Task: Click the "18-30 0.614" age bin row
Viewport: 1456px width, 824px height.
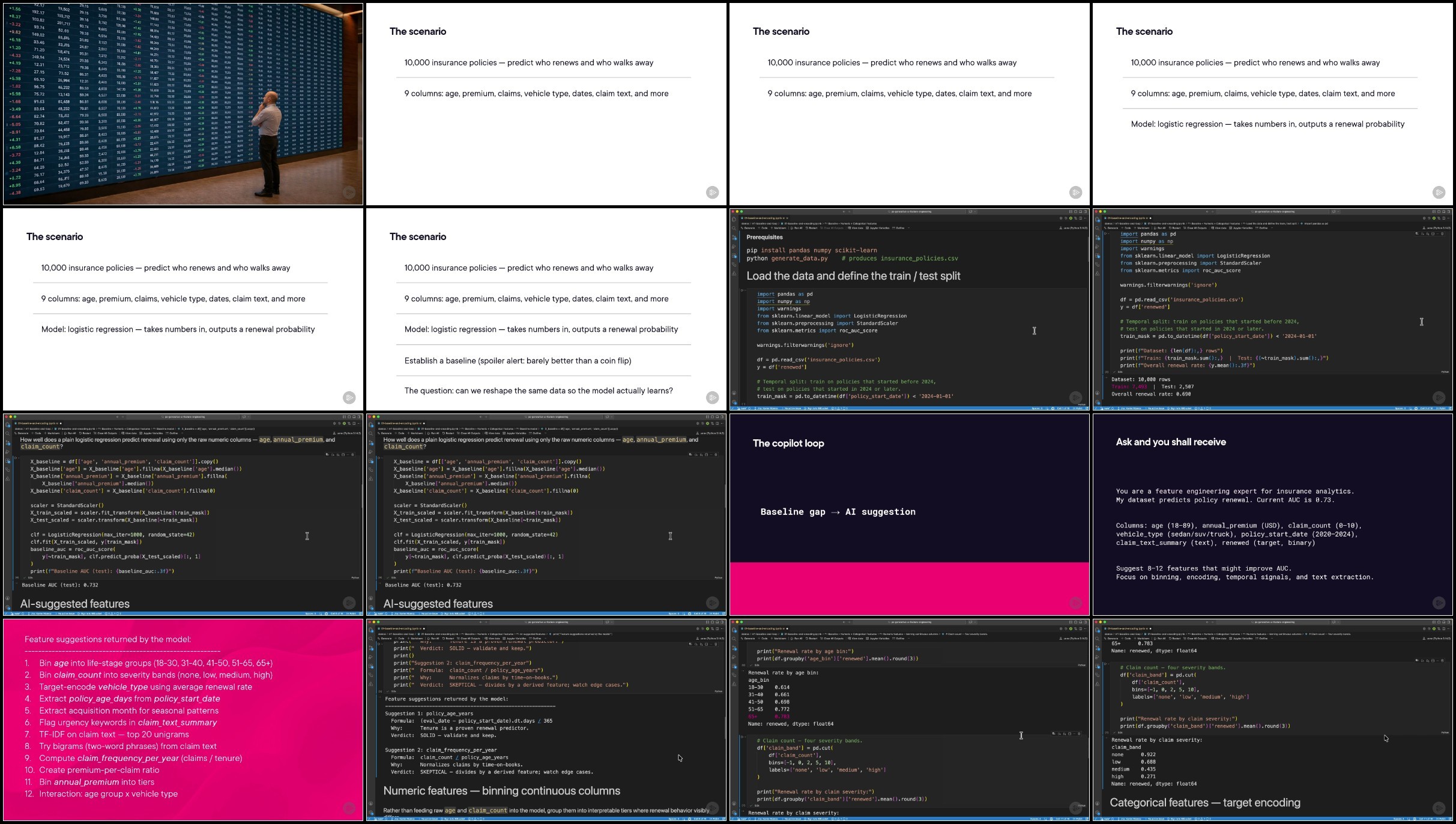Action: click(x=769, y=688)
